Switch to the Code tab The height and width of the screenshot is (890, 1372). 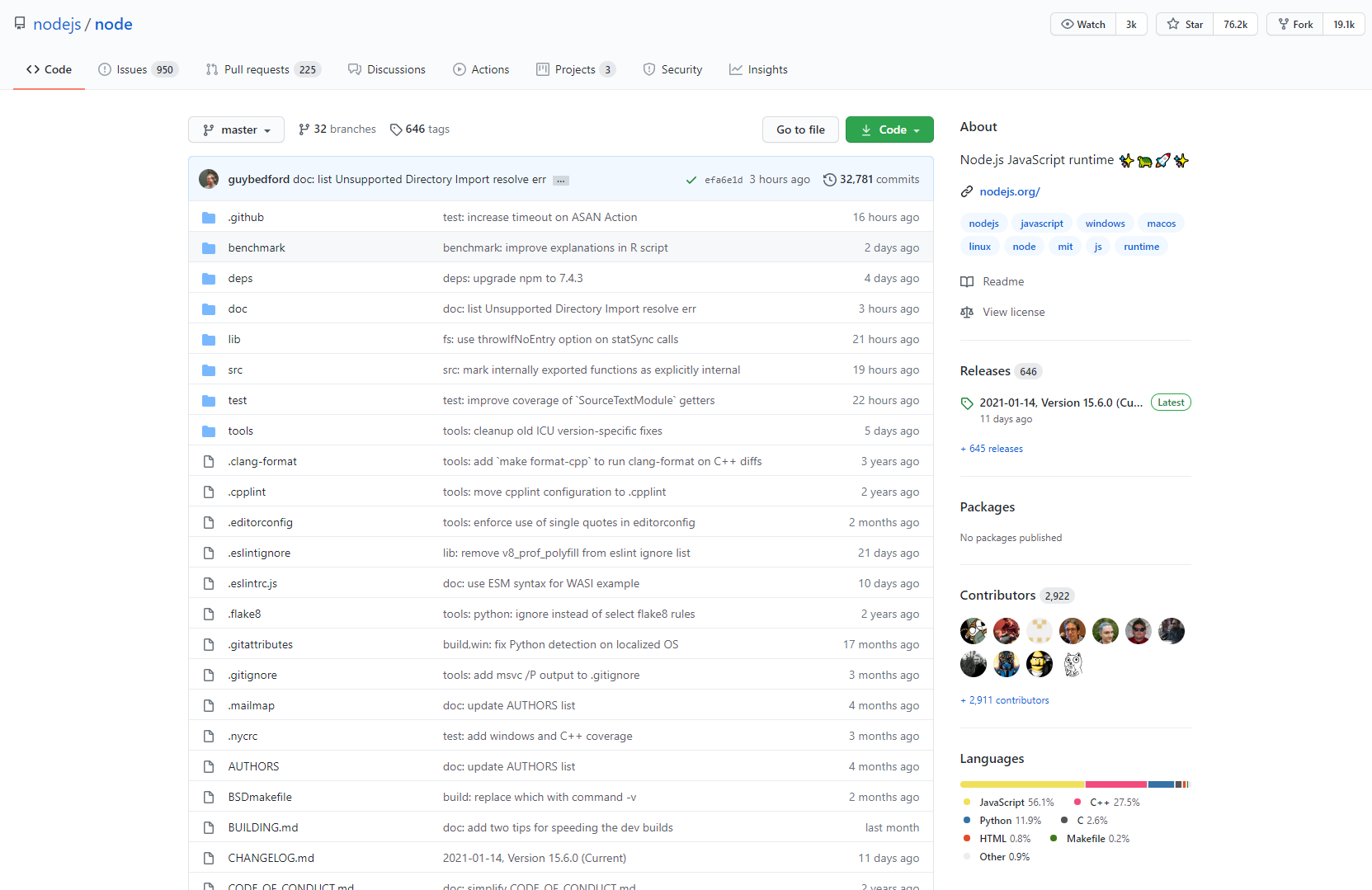pos(49,69)
